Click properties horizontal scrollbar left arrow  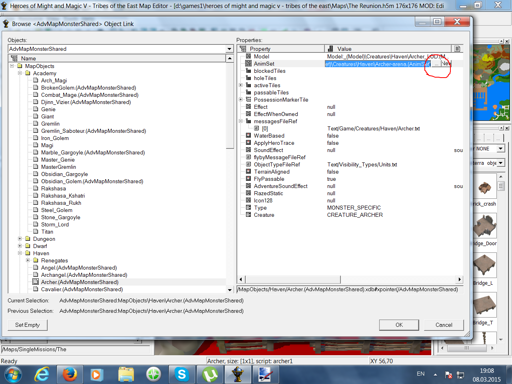click(241, 279)
